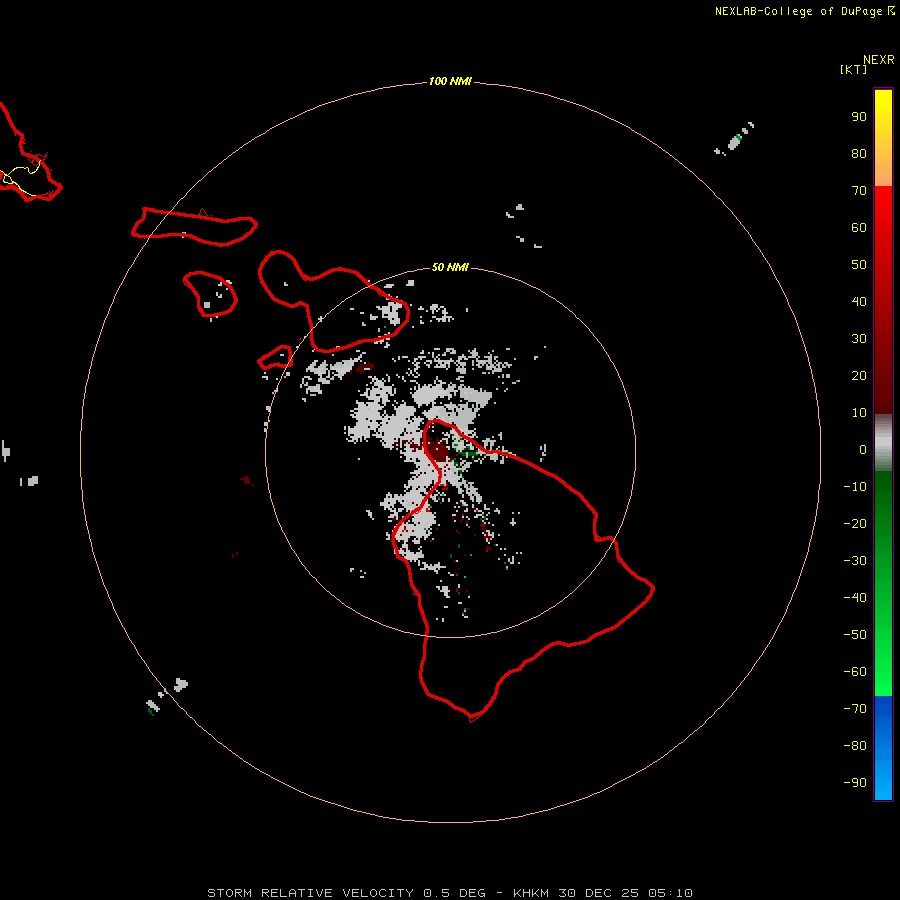Click the -90 value on the scale
Viewport: 900px width, 900px height.
(855, 783)
